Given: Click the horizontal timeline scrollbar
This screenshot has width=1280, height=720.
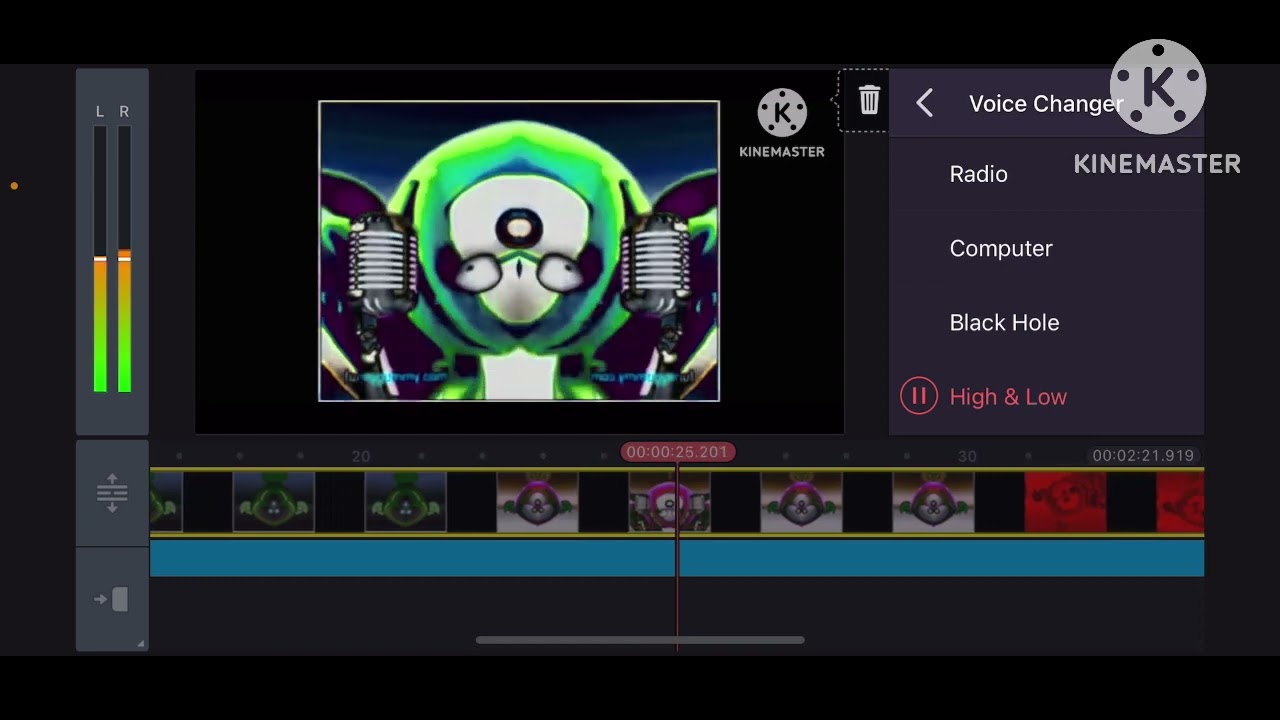Looking at the screenshot, I should click(640, 640).
